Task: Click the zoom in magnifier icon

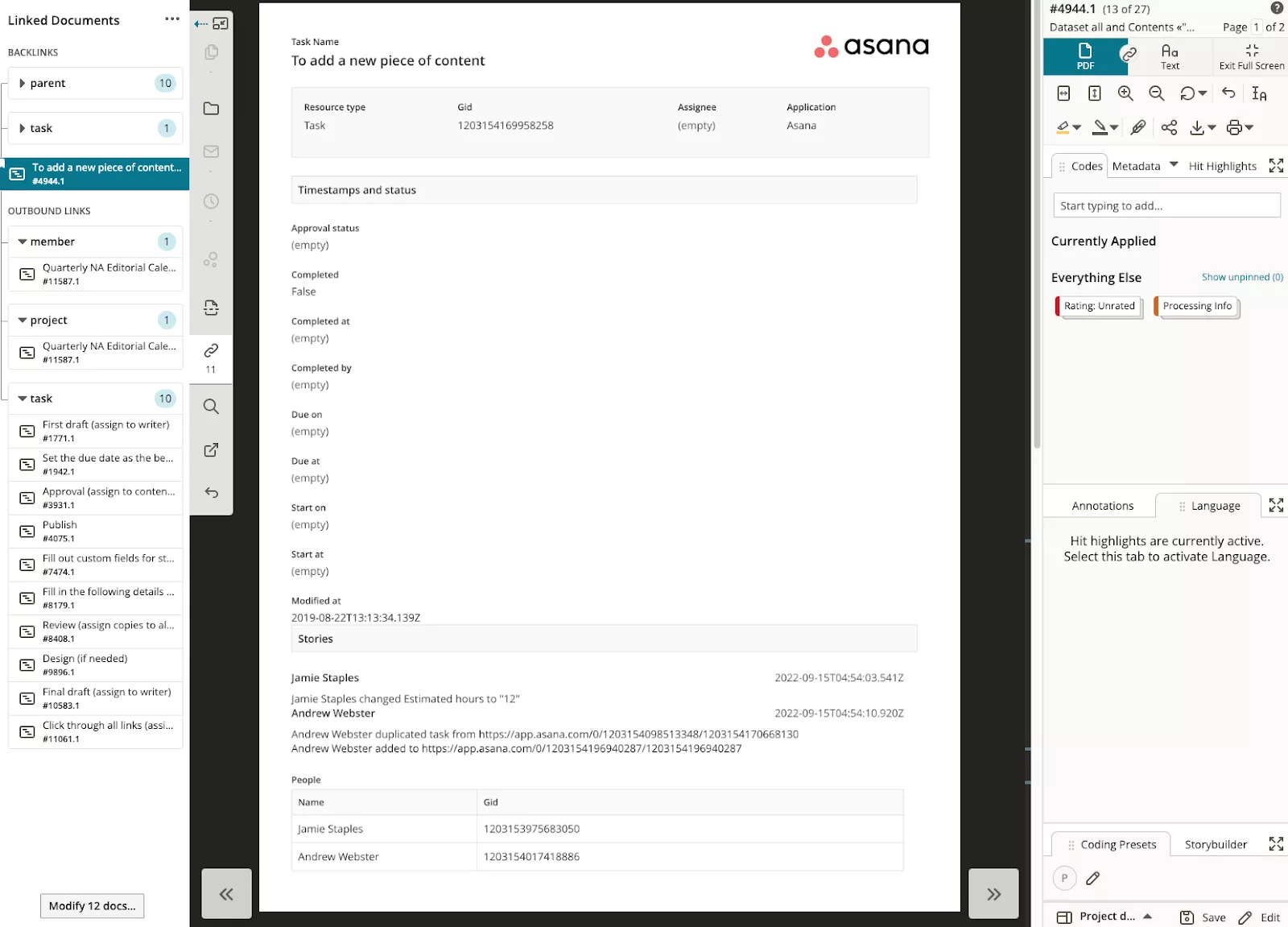Action: 1125,93
